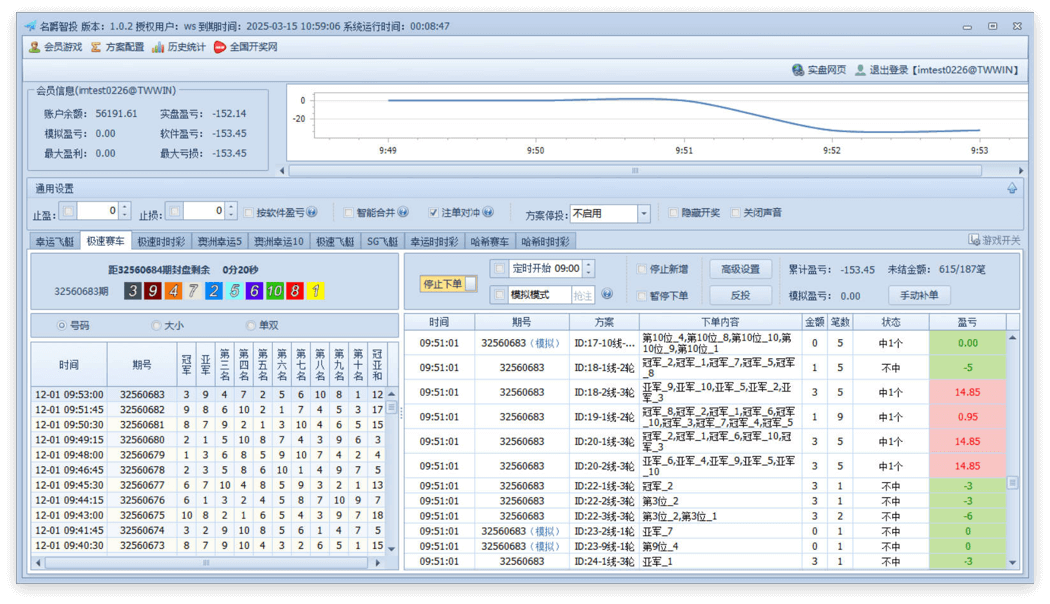Open the 方案停投 dropdown
Screen dimensions: 1050x604
[x=643, y=214]
